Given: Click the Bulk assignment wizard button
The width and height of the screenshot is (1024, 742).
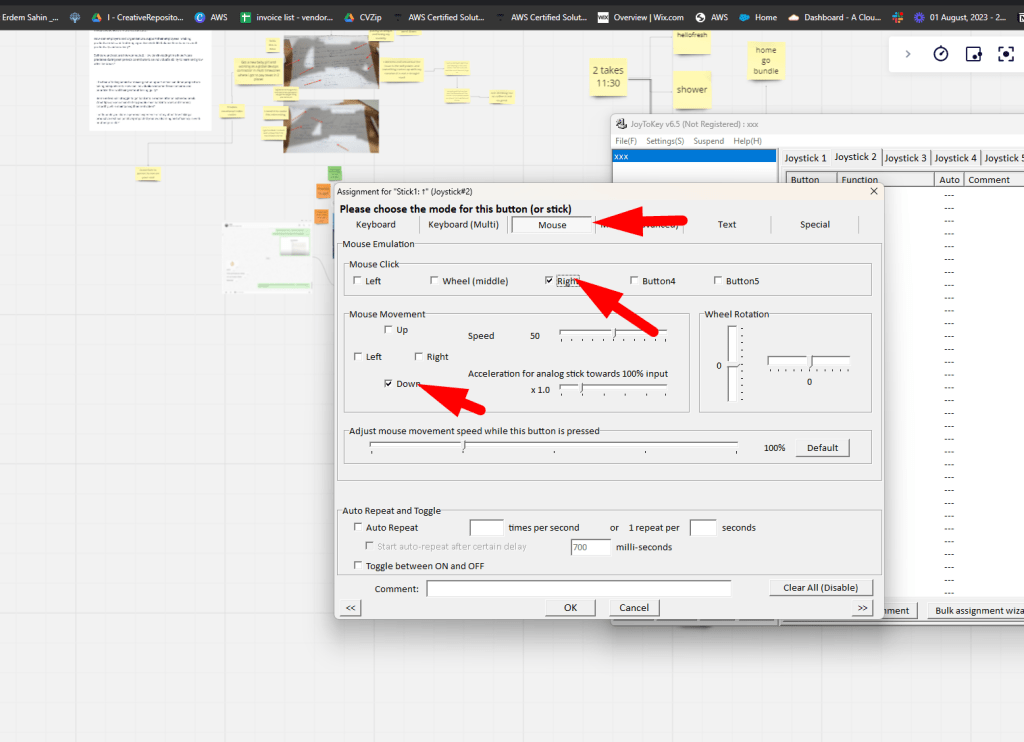Looking at the screenshot, I should coord(976,611).
